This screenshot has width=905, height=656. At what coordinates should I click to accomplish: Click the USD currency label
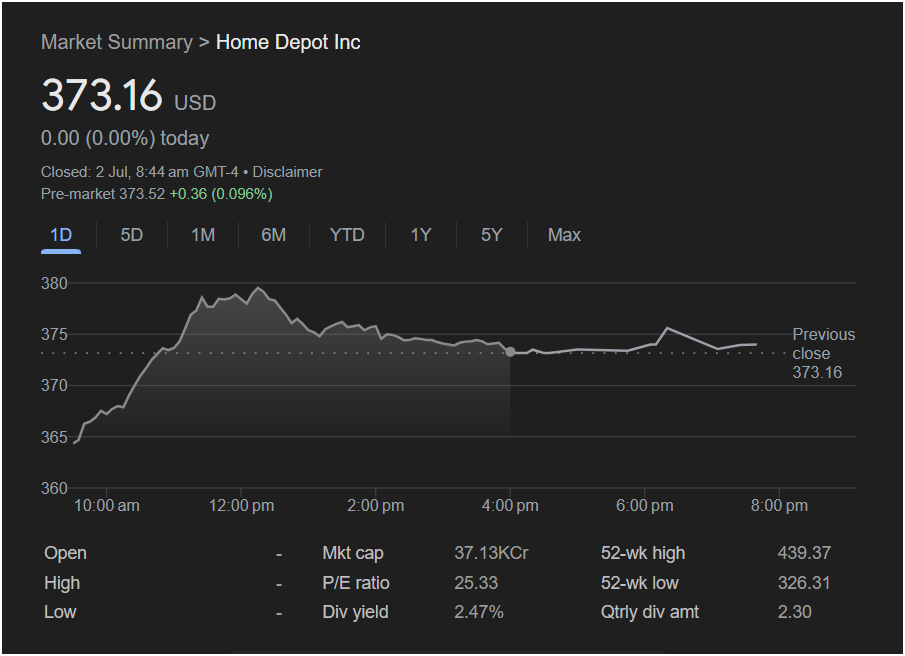195,103
